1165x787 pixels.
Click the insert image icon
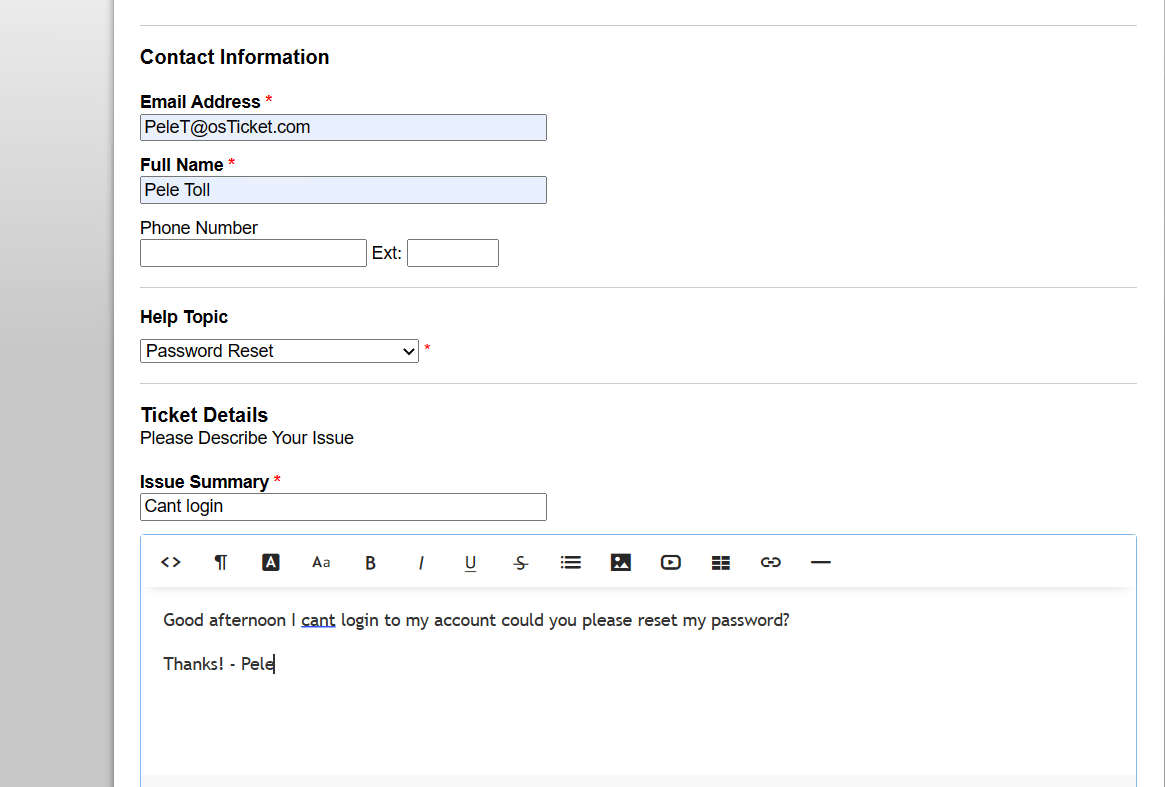click(620, 562)
